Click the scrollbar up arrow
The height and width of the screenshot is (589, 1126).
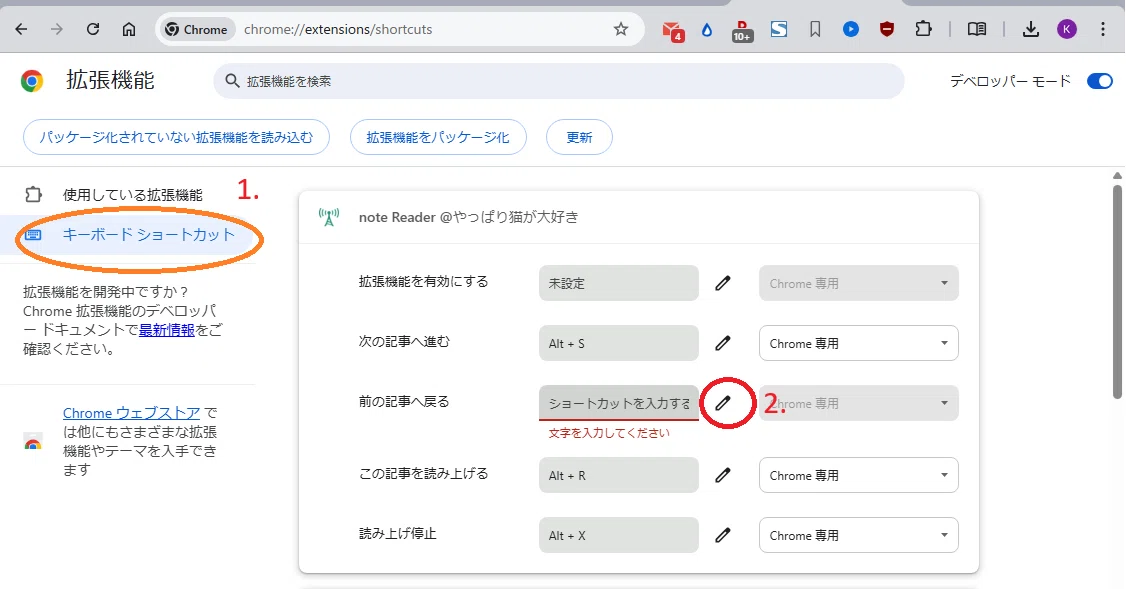click(1117, 175)
